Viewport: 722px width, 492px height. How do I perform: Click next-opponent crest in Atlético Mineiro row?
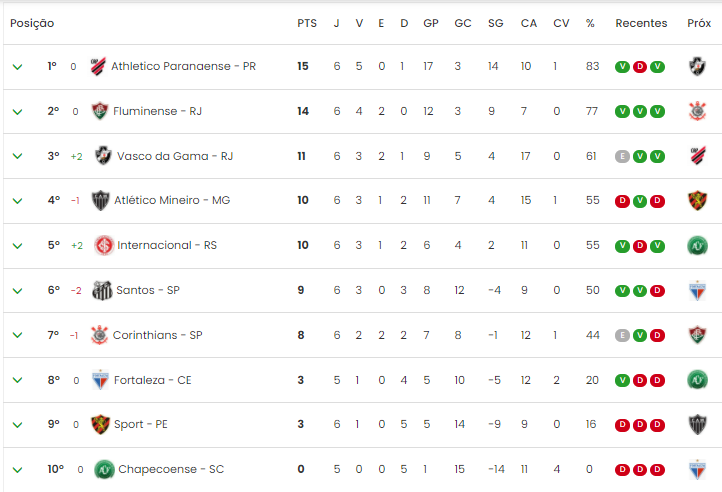pyautogui.click(x=698, y=200)
